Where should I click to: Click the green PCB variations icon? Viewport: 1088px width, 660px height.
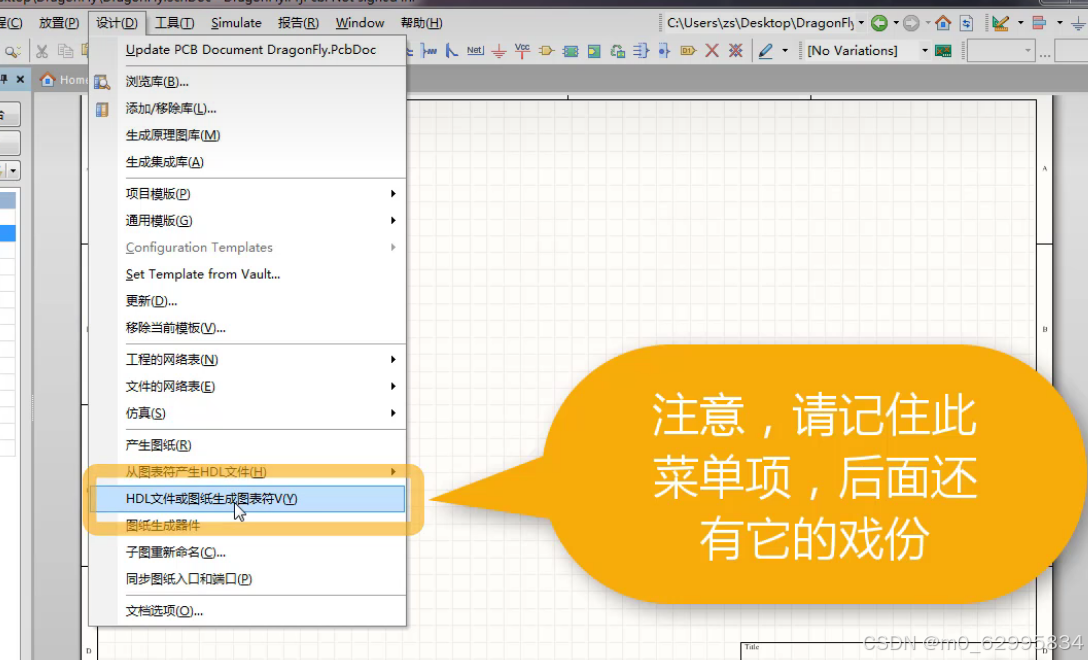(x=943, y=51)
